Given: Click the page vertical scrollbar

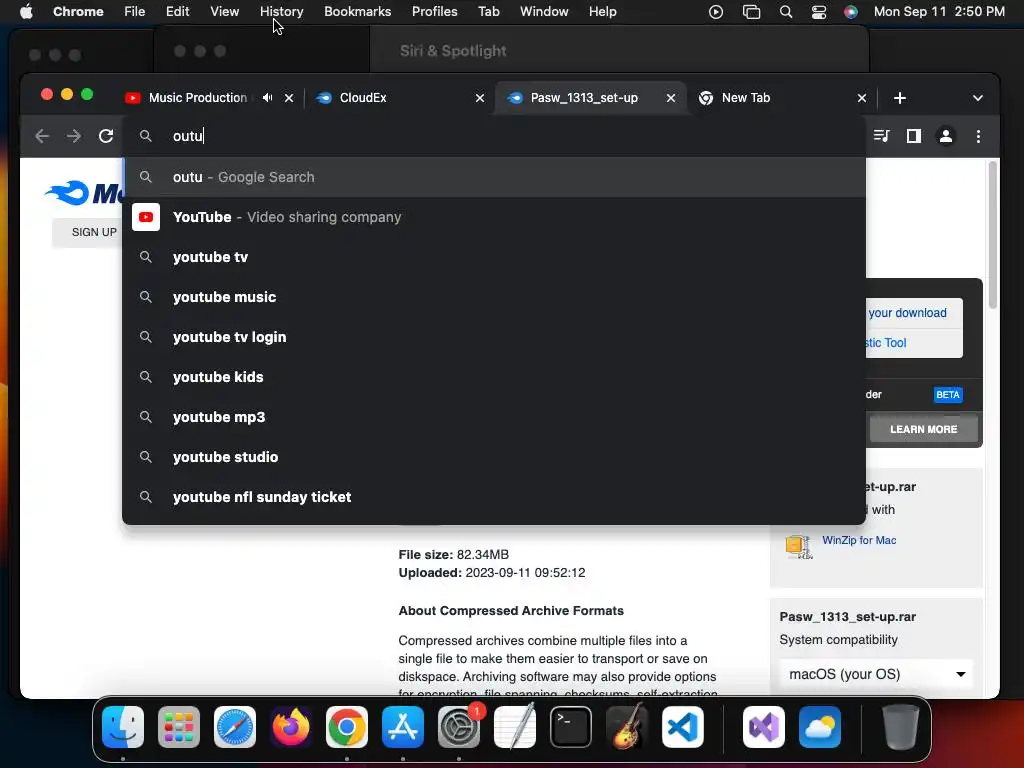Looking at the screenshot, I should (993, 235).
